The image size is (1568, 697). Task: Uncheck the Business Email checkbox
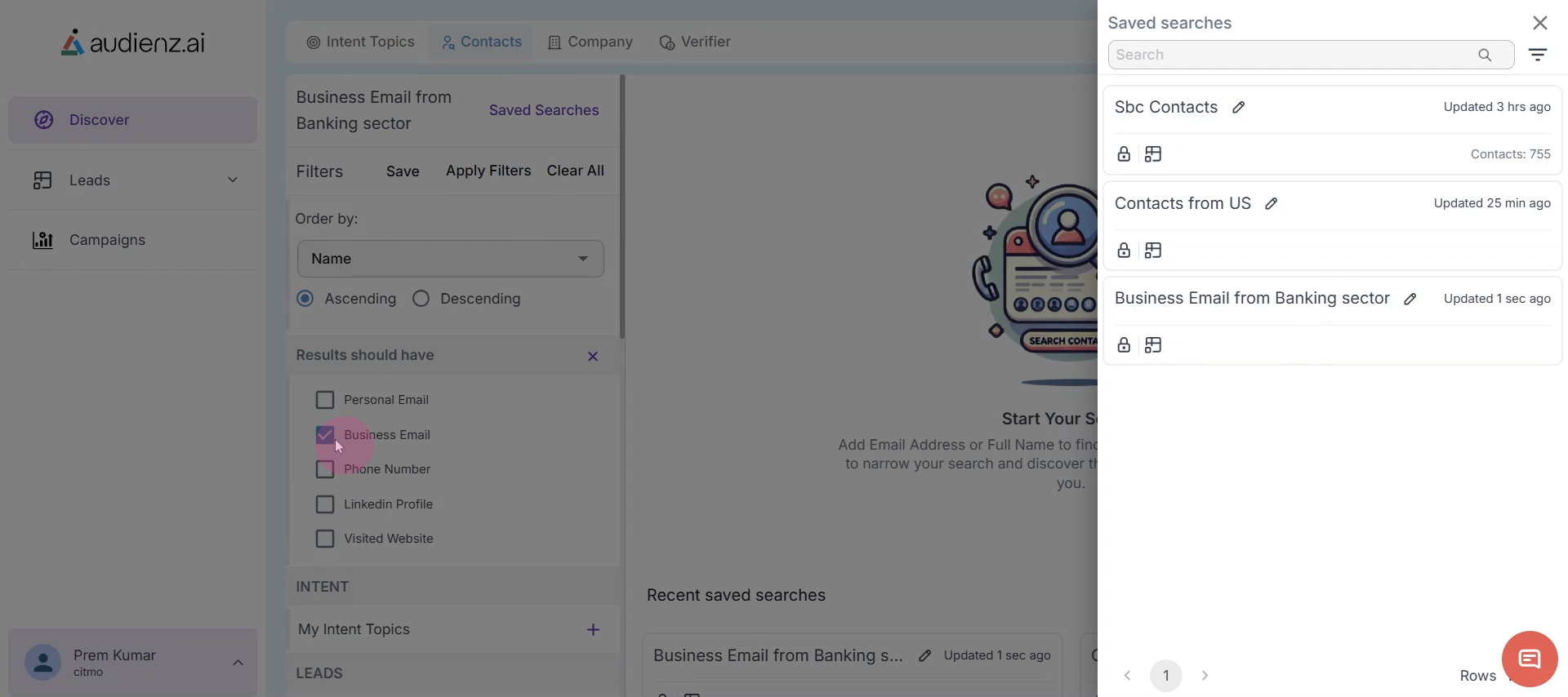point(325,435)
